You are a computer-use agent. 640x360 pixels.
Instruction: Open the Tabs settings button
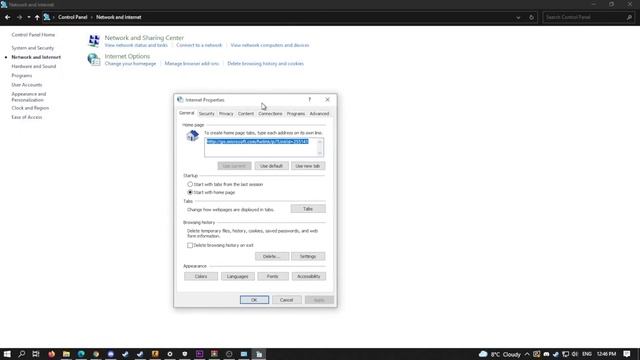click(x=308, y=209)
